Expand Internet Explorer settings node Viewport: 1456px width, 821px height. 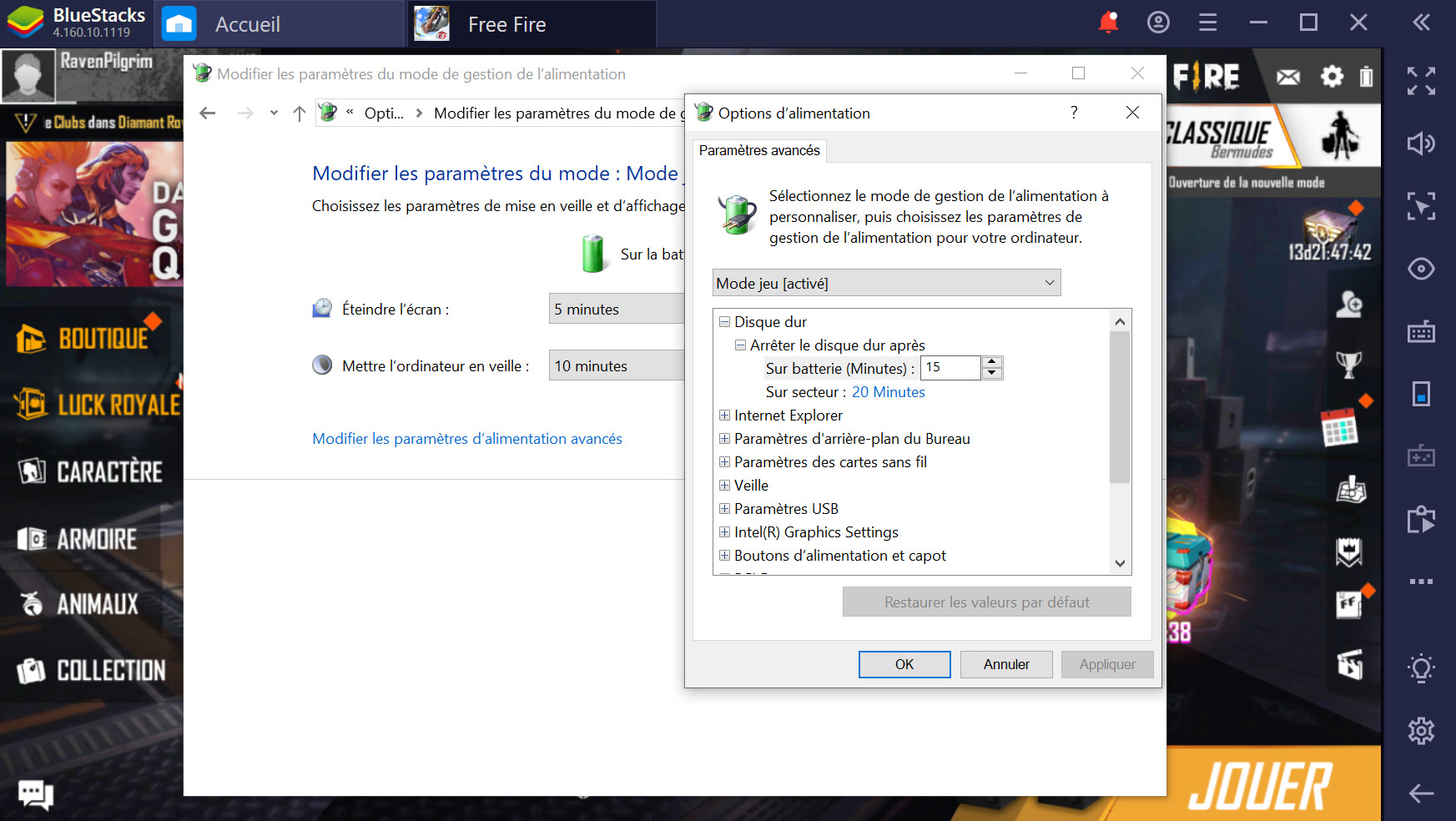click(x=724, y=416)
